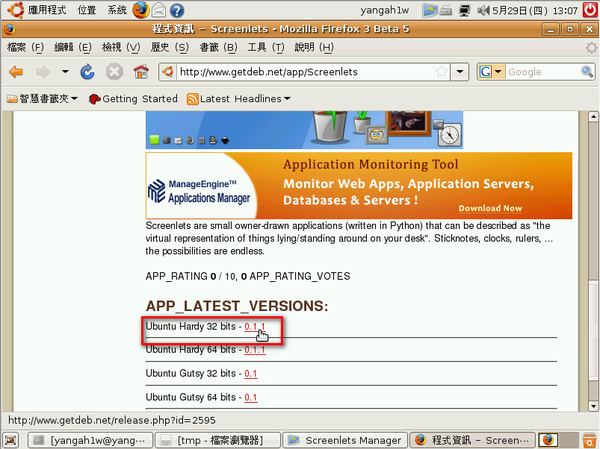The image size is (600, 449).
Task: Click the Google search input box
Action: tap(543, 72)
